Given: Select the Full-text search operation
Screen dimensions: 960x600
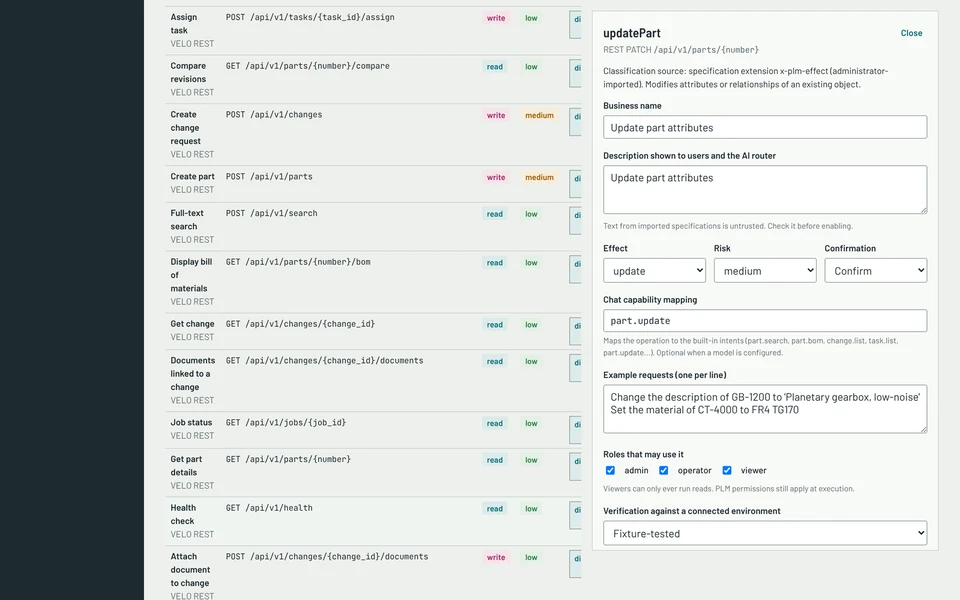Looking at the screenshot, I should click(x=373, y=227).
